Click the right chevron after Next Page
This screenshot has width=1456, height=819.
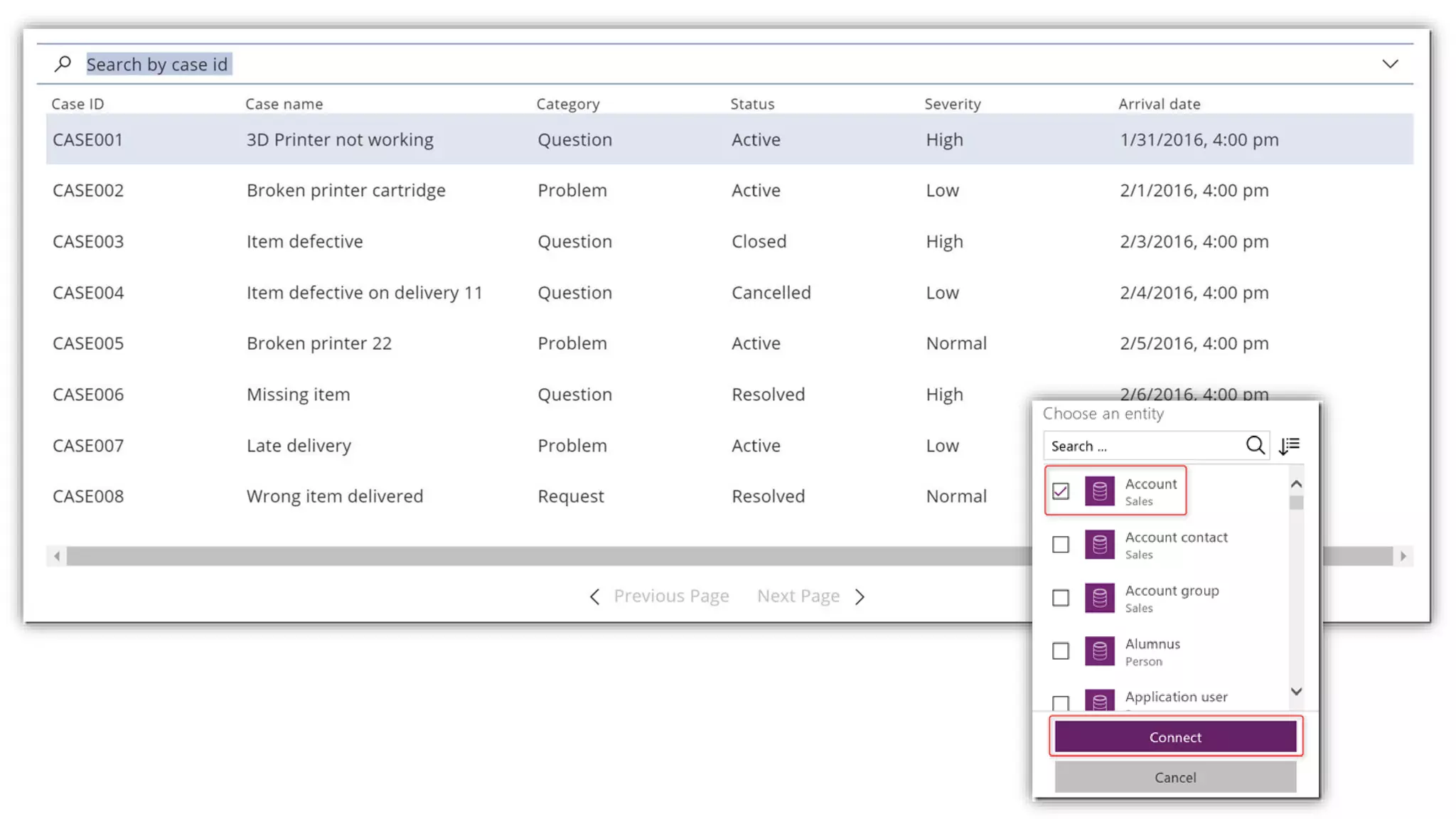point(860,596)
